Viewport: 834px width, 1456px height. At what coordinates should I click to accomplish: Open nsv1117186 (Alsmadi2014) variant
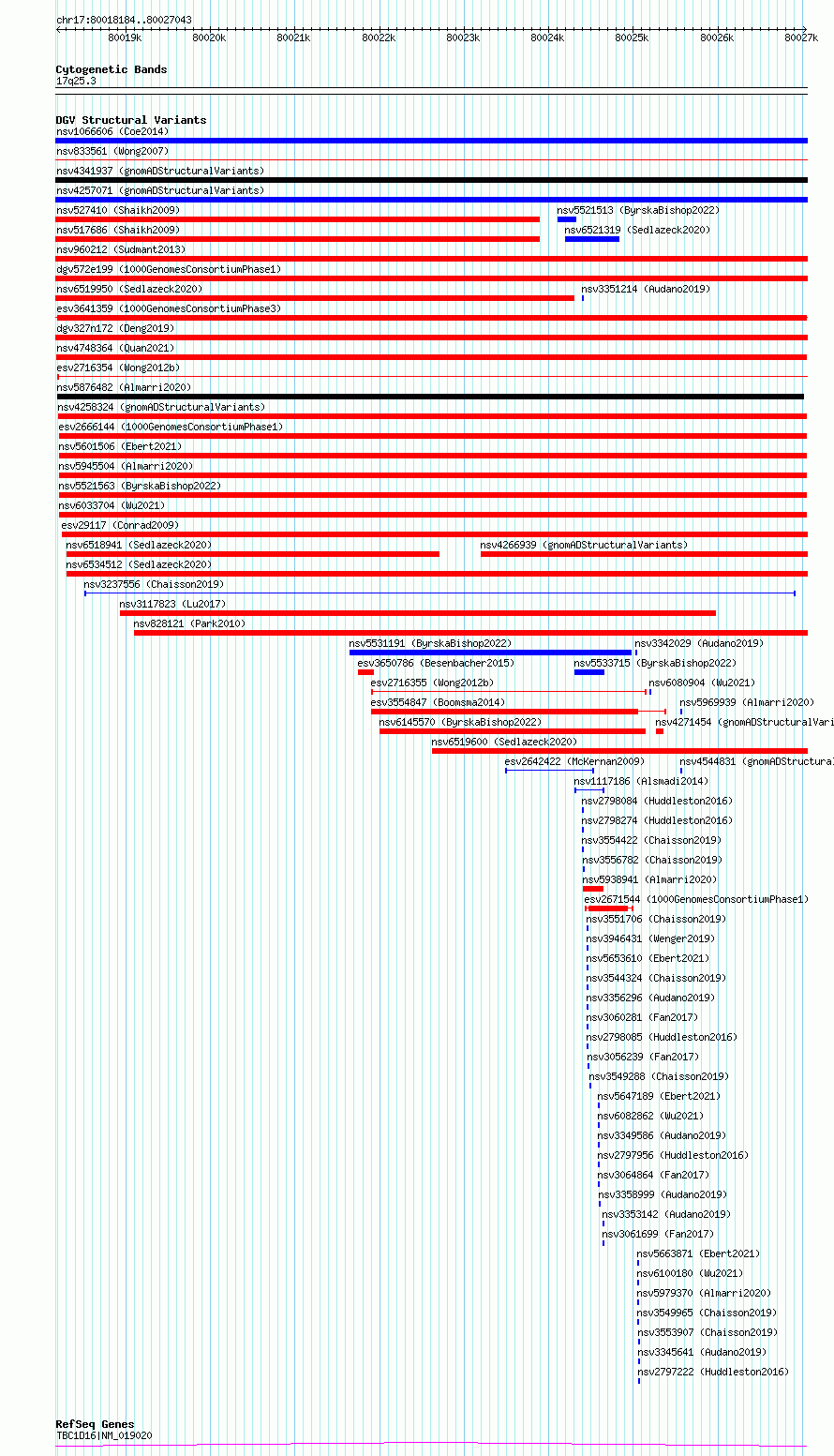point(642,781)
